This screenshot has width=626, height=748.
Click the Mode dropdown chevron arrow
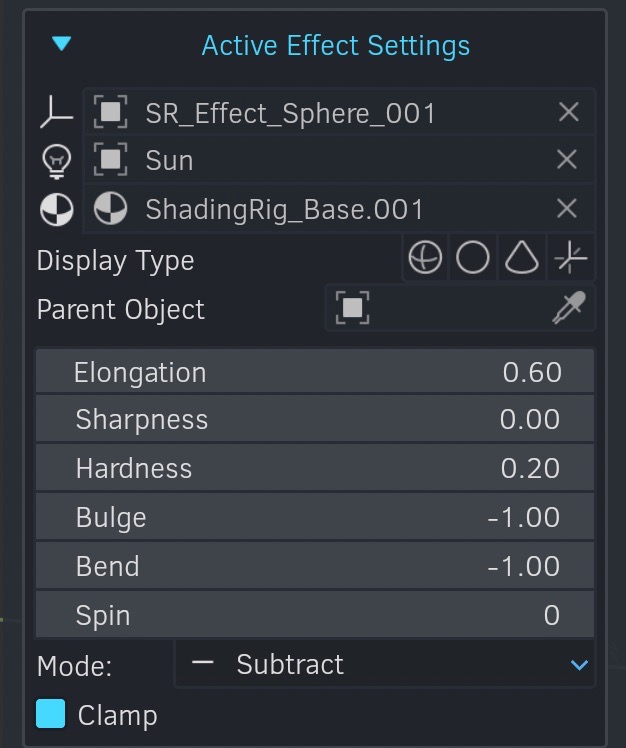[579, 665]
